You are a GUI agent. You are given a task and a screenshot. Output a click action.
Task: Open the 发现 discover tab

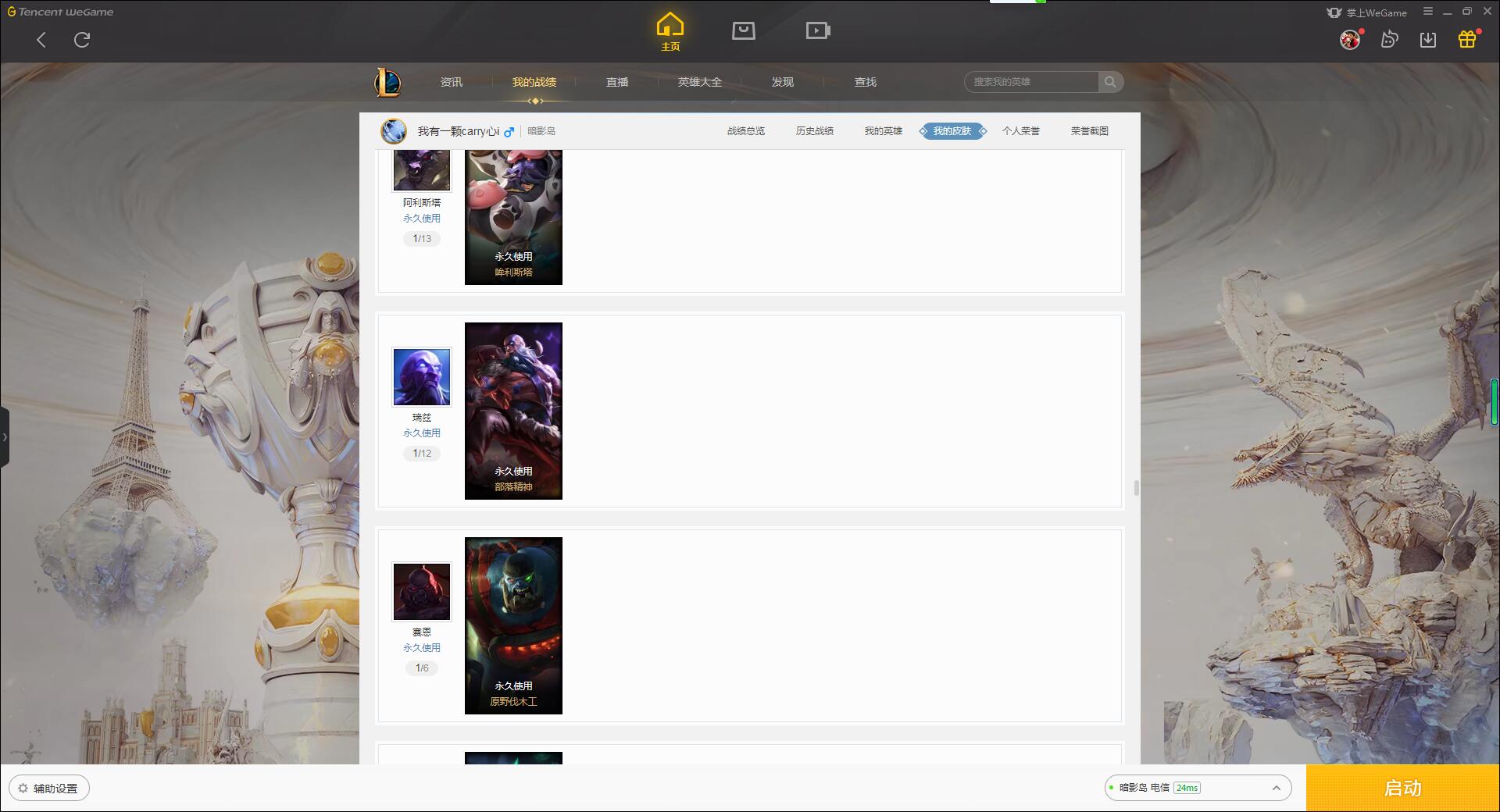pos(783,82)
